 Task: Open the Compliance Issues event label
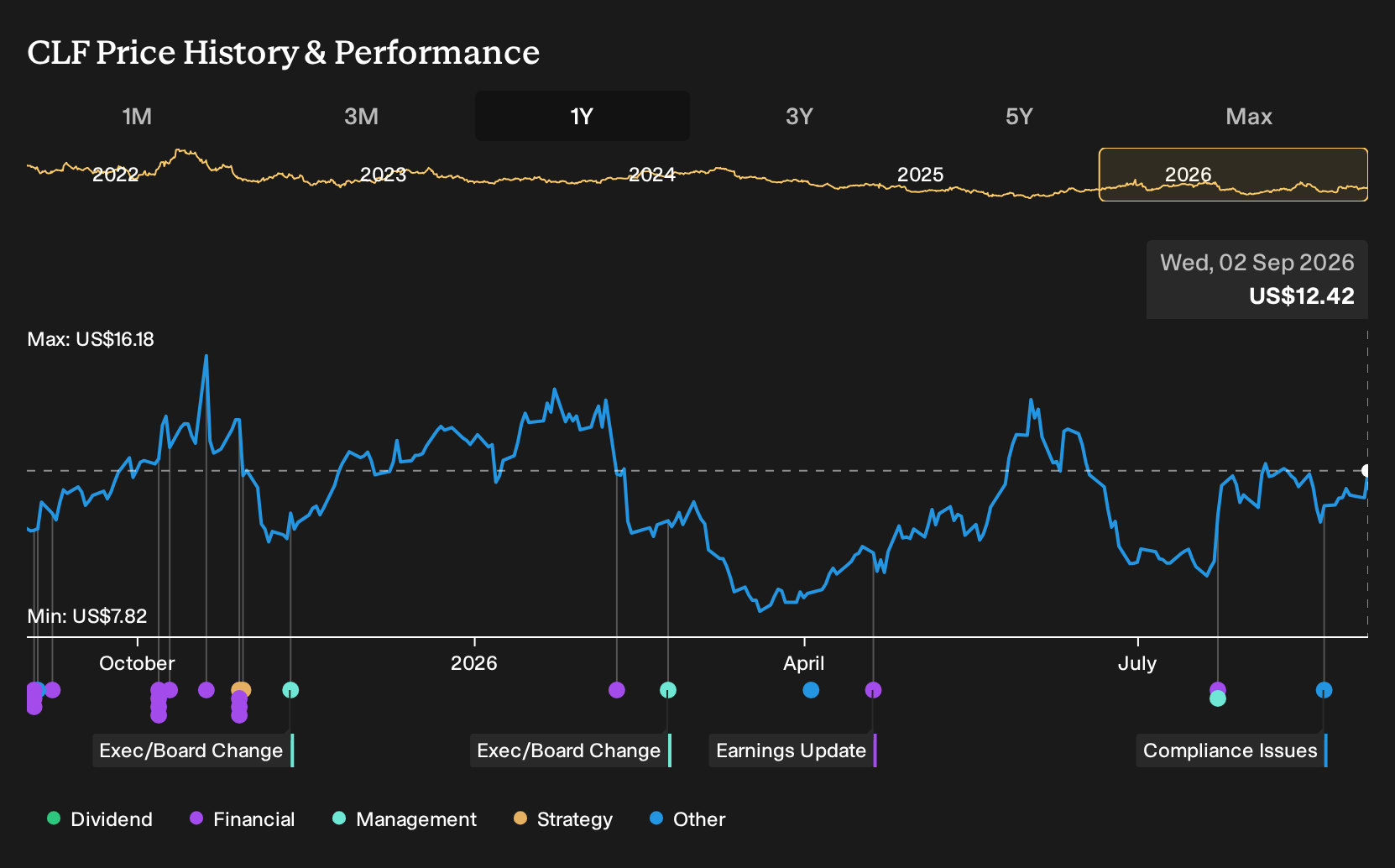[1232, 750]
